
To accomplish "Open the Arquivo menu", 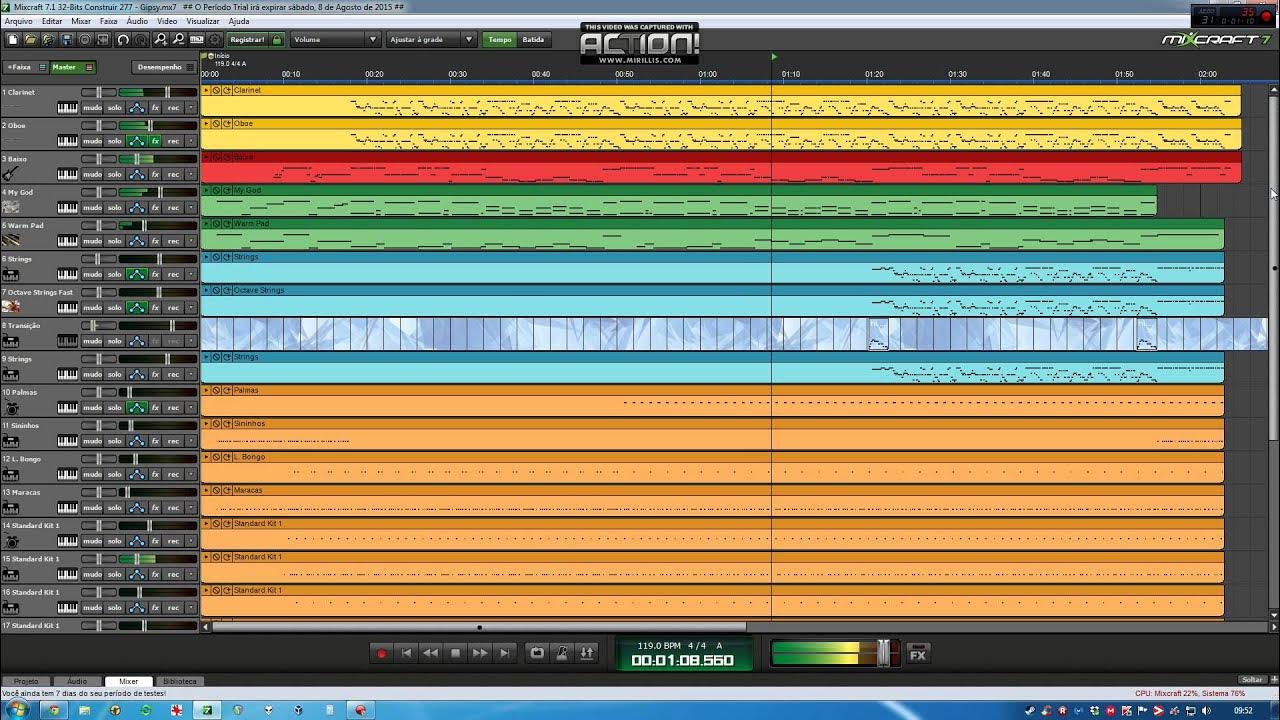I will [19, 21].
